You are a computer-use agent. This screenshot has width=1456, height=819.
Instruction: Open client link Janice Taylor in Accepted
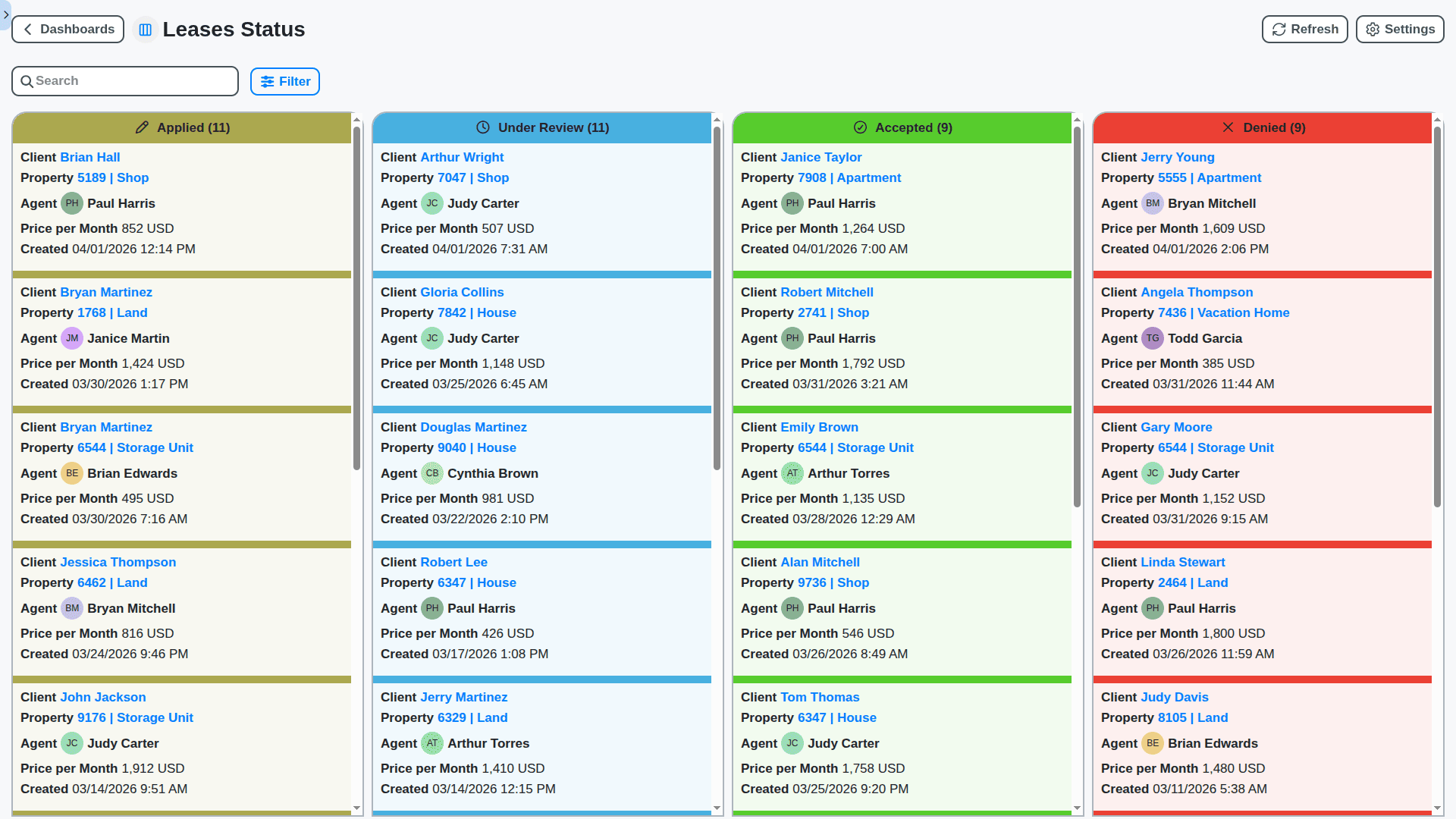click(x=821, y=157)
